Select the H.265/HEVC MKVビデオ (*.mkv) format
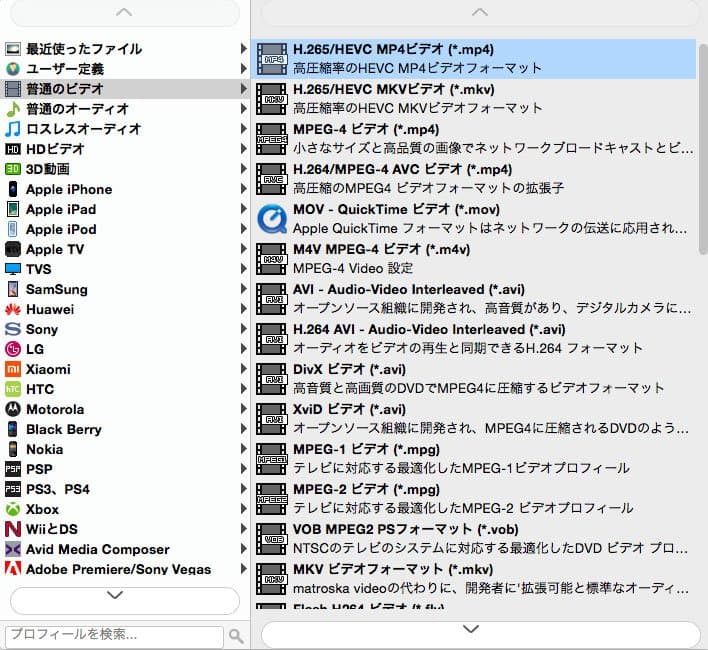This screenshot has height=650, width=708. pos(475,99)
